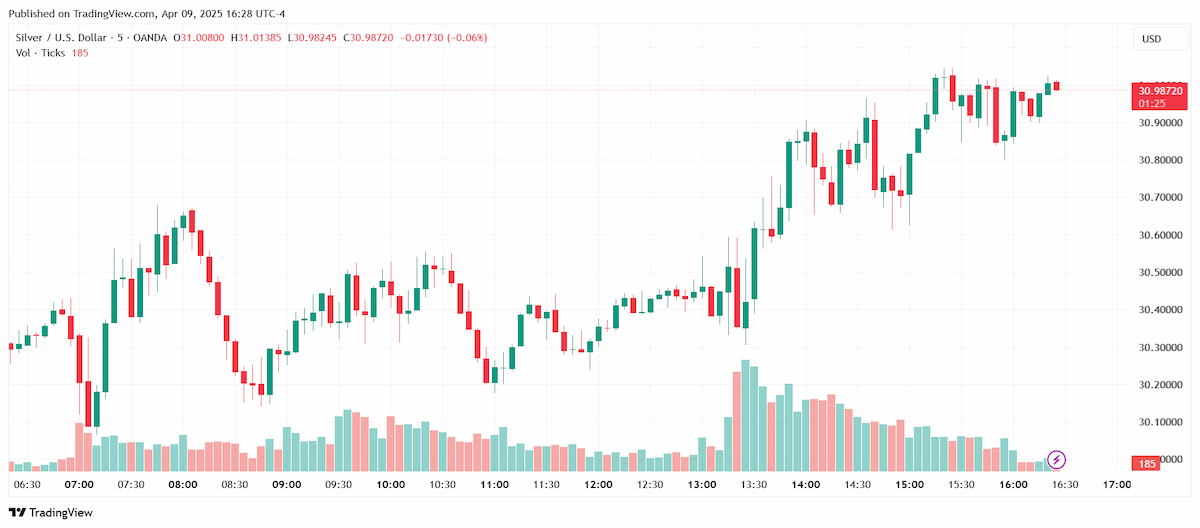Viewport: 1200px width, 528px height.
Task: Click the tallest volume bar near 13:30
Action: point(745,415)
